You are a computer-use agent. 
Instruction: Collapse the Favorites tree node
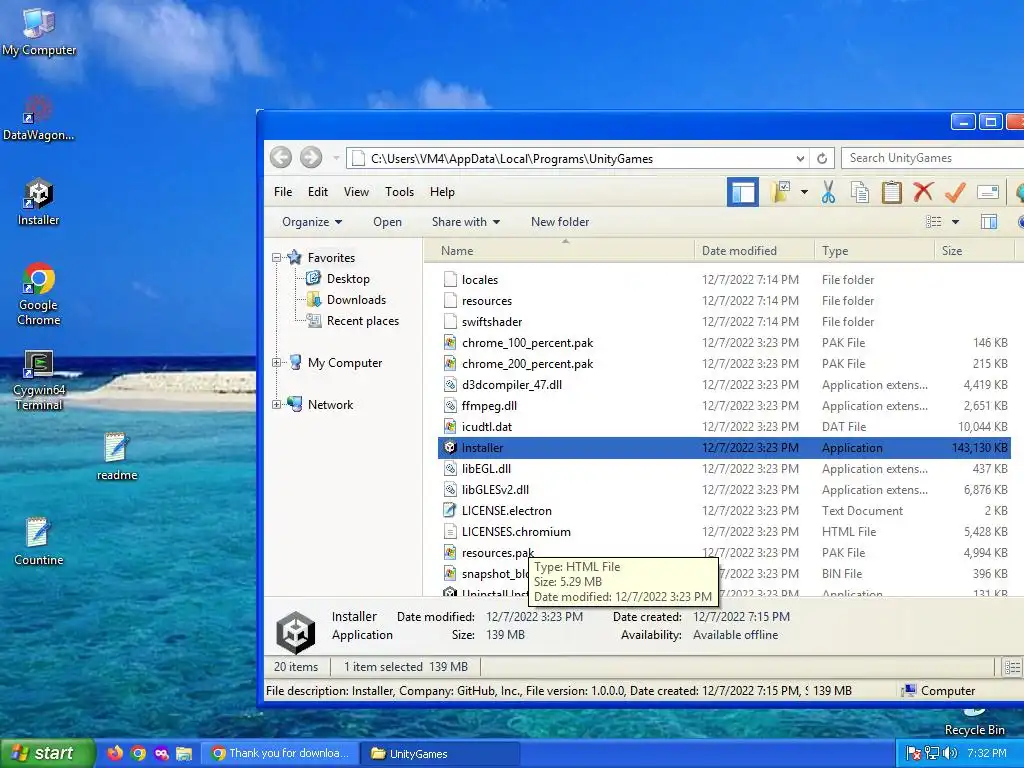point(276,258)
